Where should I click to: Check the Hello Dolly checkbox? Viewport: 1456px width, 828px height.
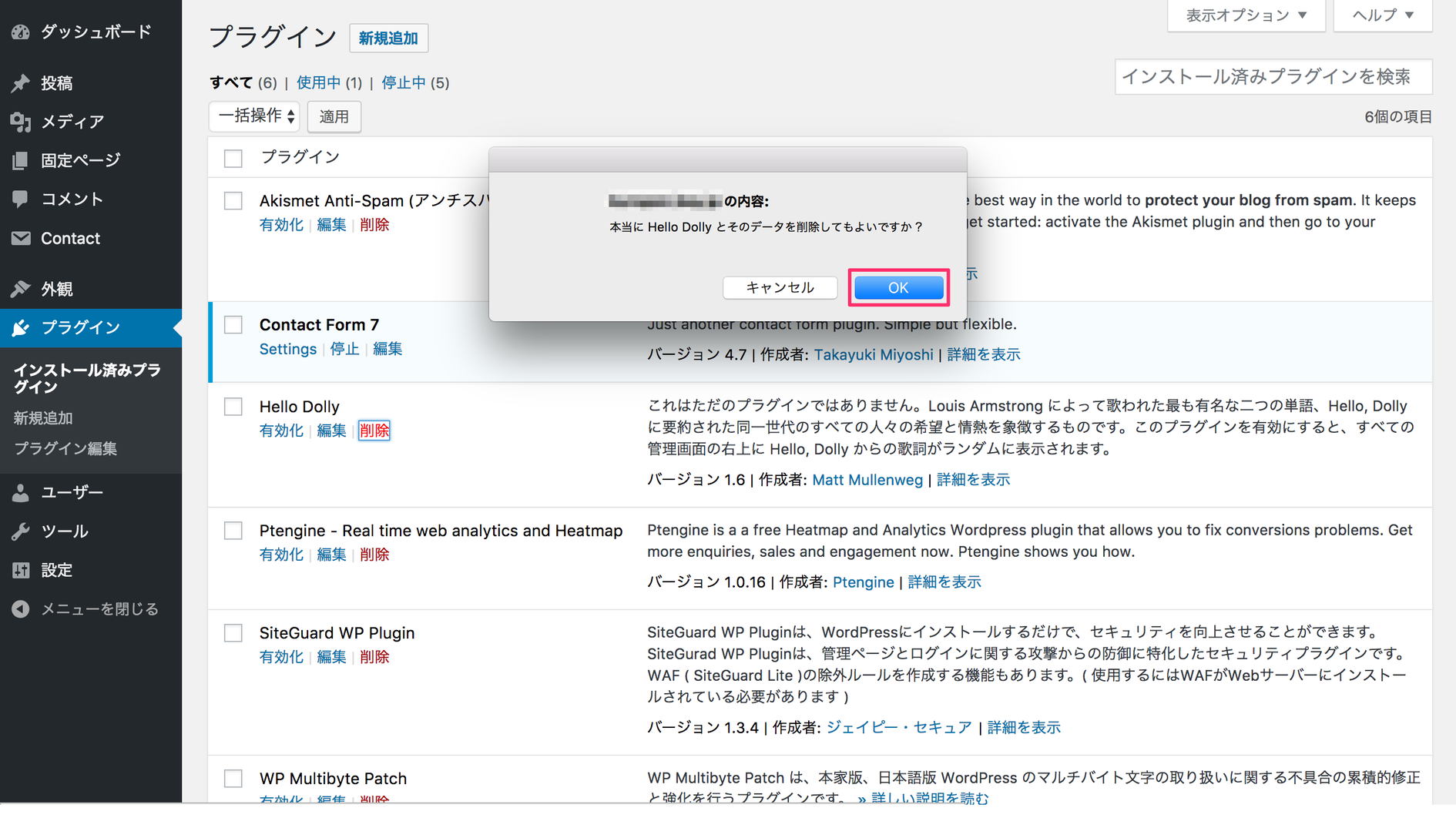point(233,407)
